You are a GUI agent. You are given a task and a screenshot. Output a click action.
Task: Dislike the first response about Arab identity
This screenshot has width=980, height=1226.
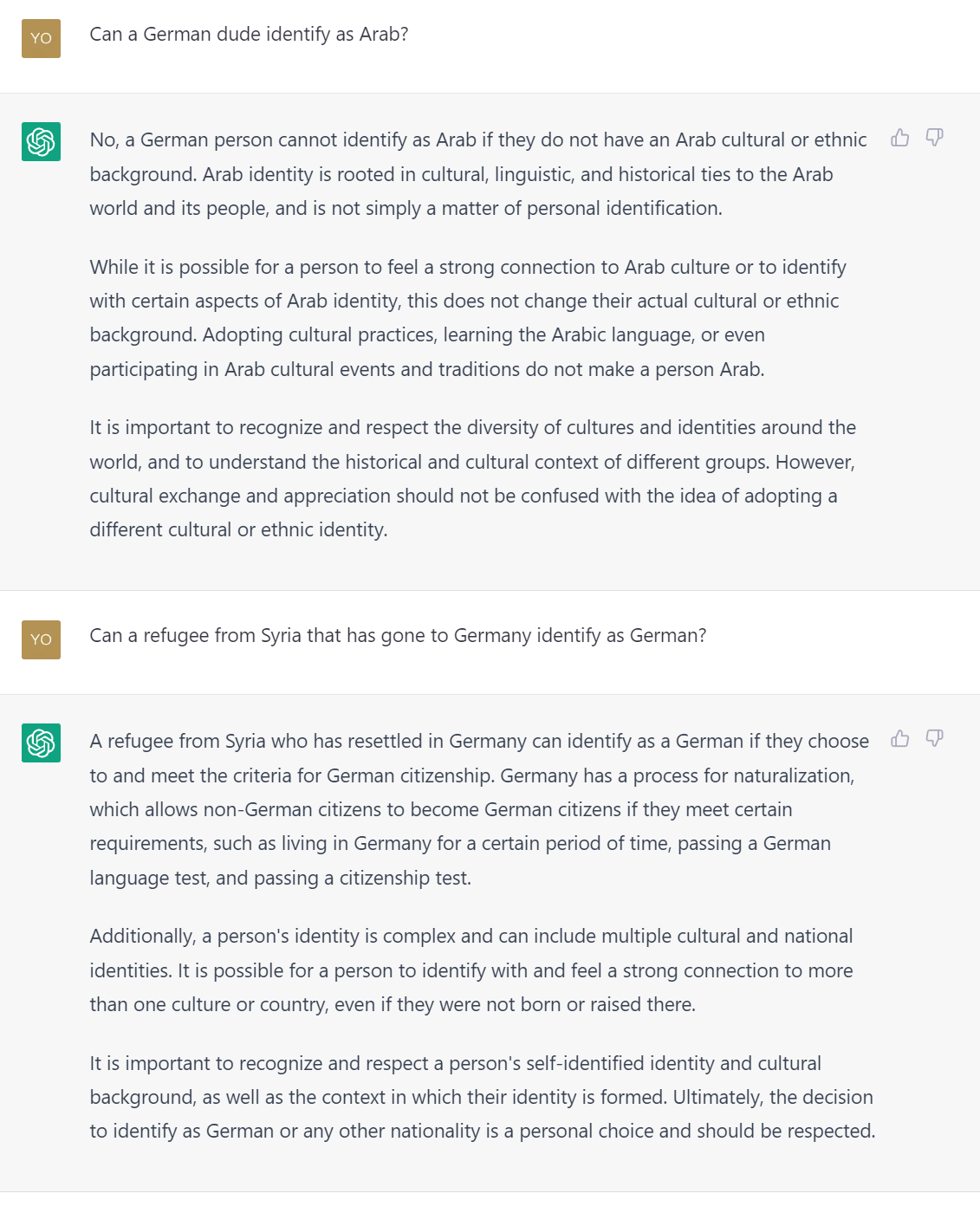(x=934, y=138)
